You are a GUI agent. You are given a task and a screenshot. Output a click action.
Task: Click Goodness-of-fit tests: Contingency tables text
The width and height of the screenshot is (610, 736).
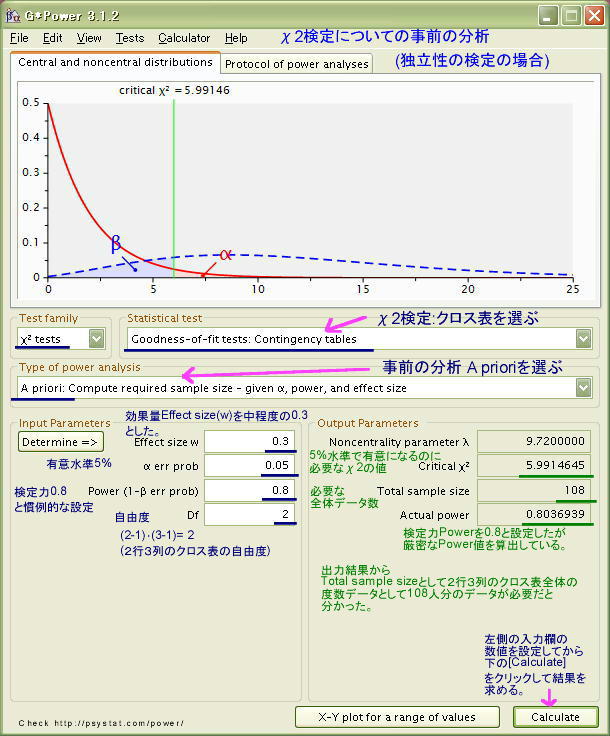pos(244,339)
